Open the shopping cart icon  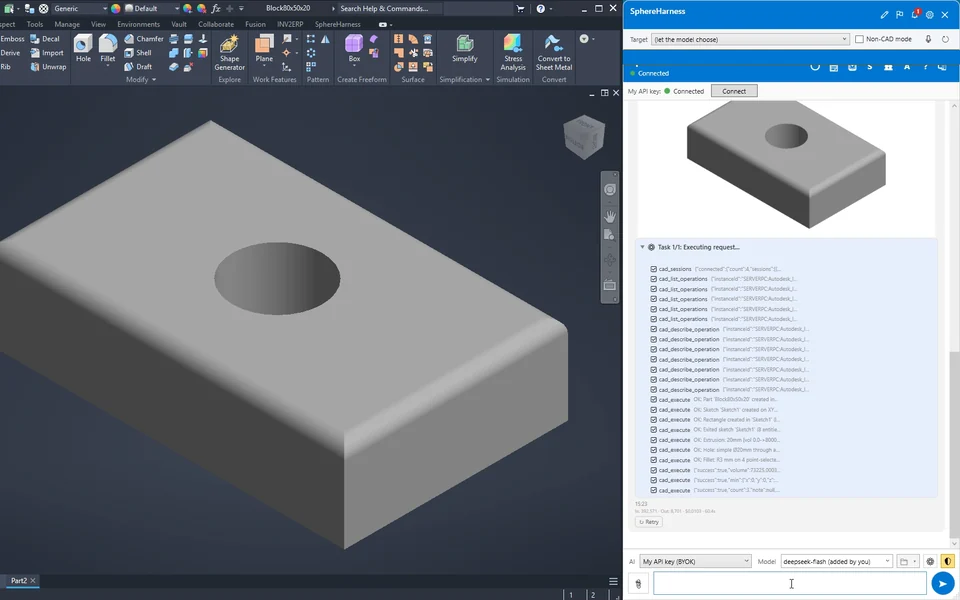point(520,9)
